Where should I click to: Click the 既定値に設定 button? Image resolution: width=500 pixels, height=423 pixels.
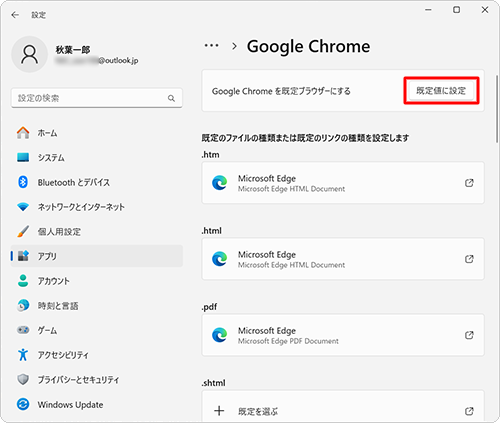point(441,91)
